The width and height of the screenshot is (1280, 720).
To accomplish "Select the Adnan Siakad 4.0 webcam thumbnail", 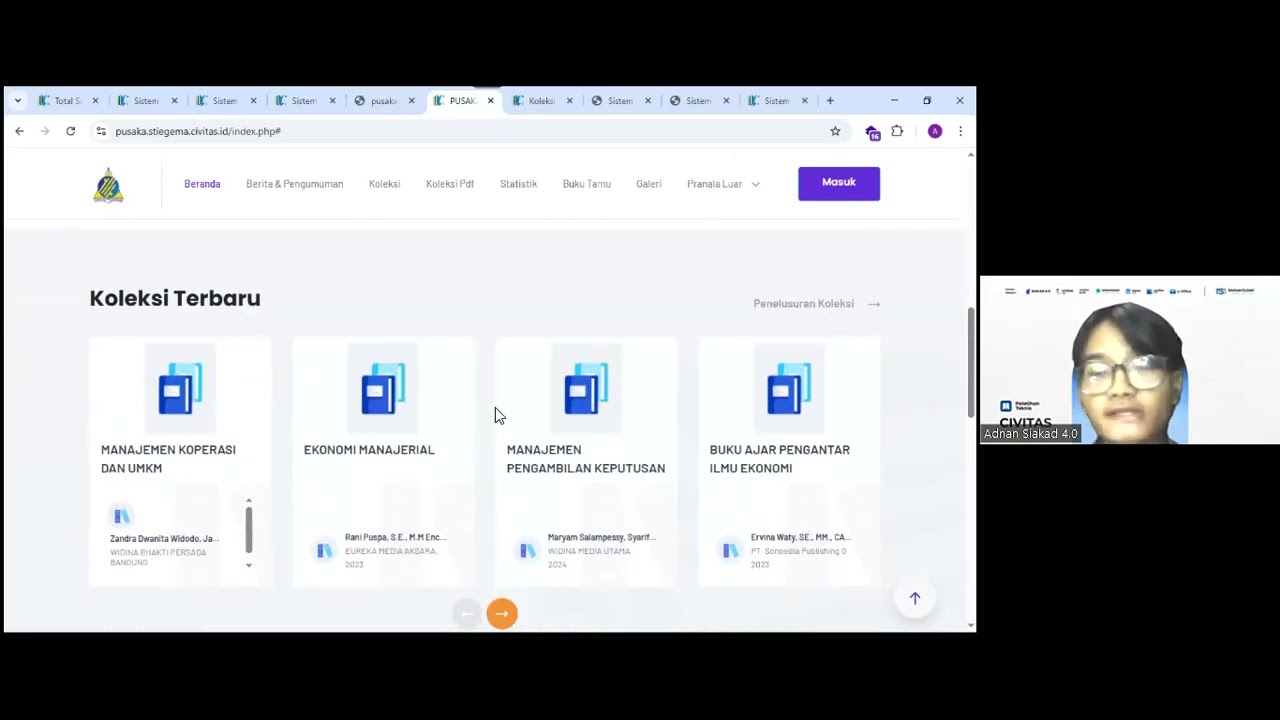I will pyautogui.click(x=1130, y=360).
